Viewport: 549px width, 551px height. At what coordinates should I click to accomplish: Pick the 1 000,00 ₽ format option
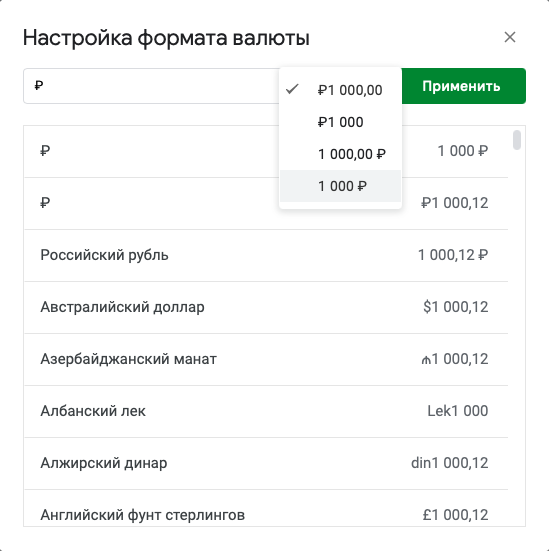pos(340,154)
